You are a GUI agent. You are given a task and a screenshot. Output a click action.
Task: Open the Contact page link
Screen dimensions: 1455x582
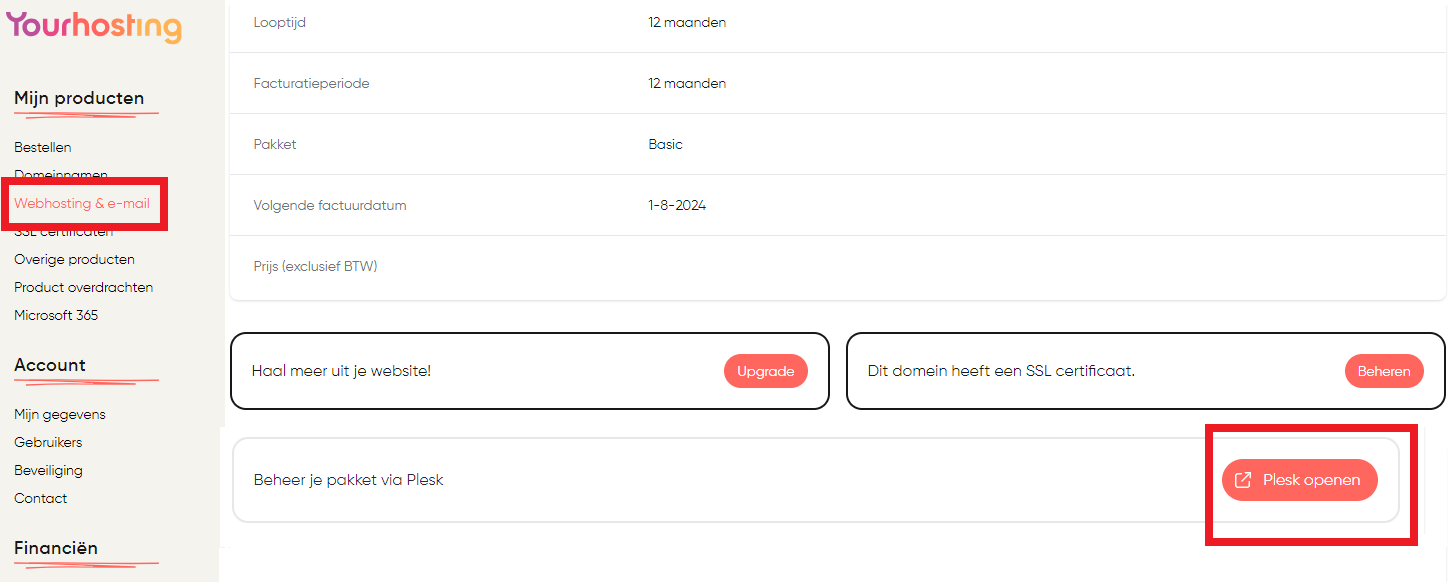click(x=41, y=498)
